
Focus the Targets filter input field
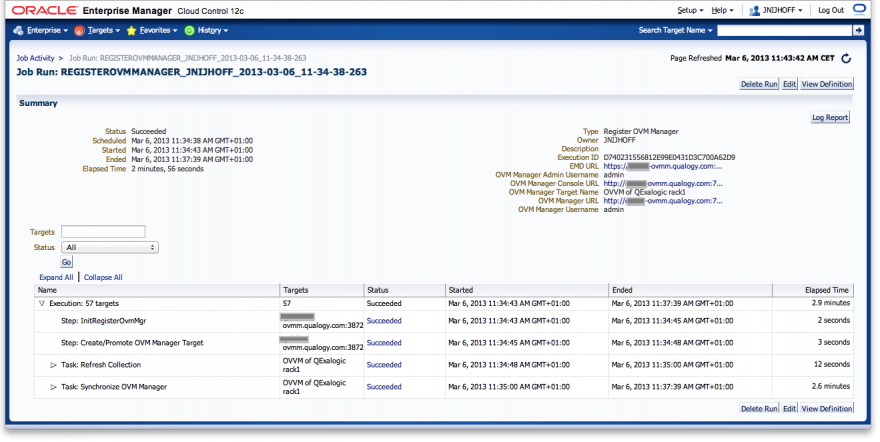pos(103,231)
